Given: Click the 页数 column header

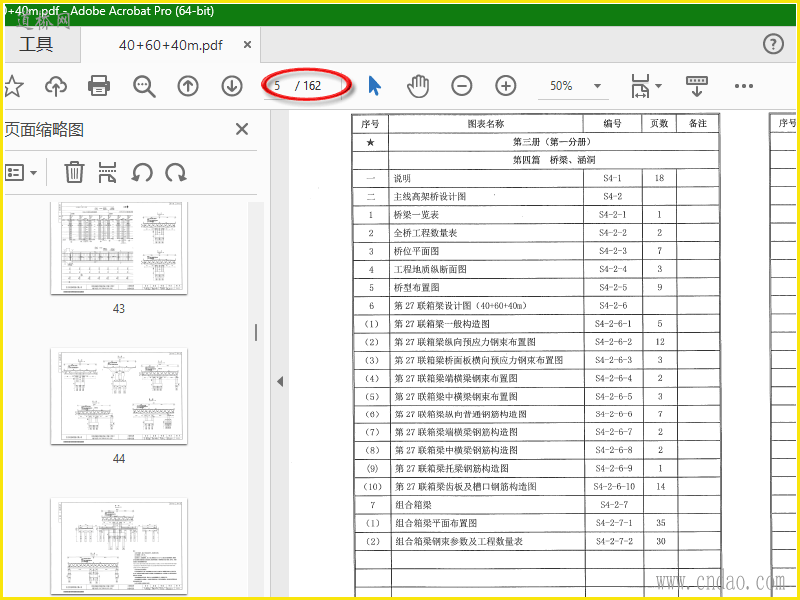Looking at the screenshot, I should coord(659,123).
